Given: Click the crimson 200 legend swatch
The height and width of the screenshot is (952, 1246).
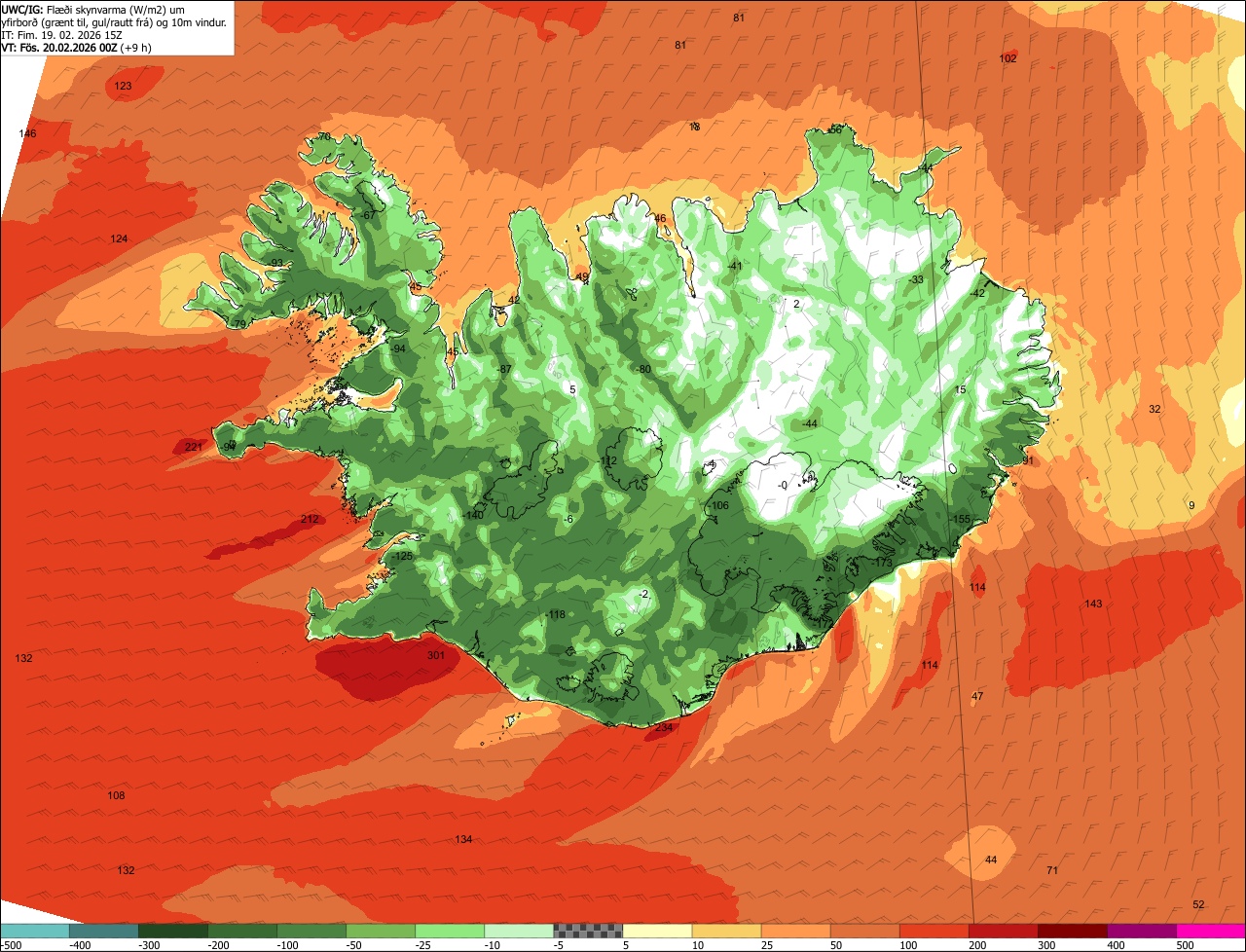Looking at the screenshot, I should pyautogui.click(x=1004, y=930).
